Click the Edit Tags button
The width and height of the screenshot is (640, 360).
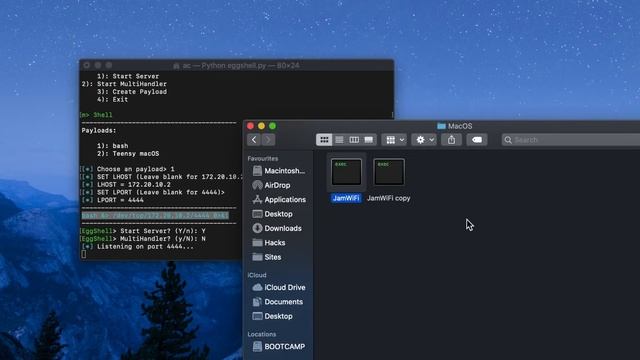[x=477, y=140]
